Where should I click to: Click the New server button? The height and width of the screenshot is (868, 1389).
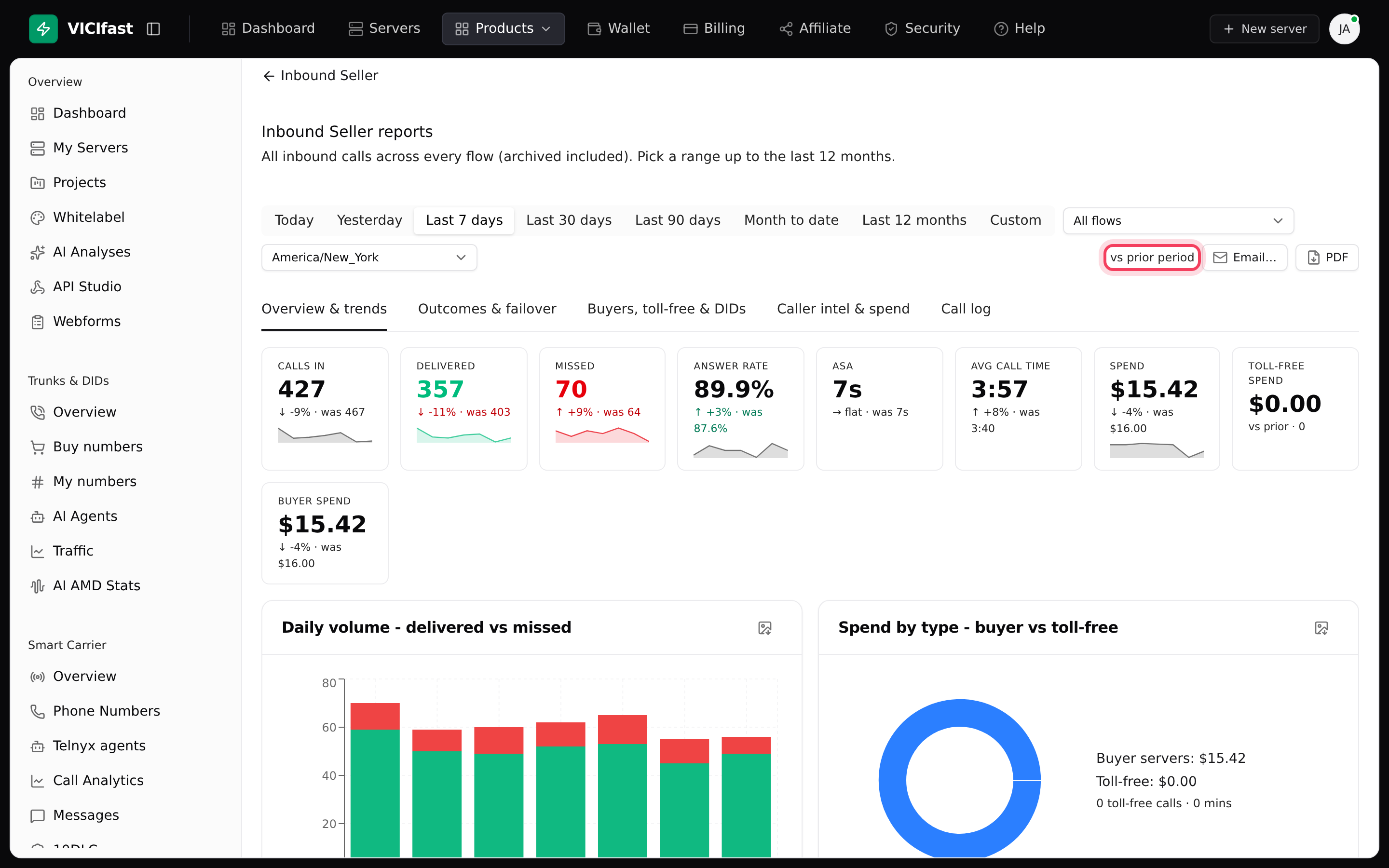coord(1264,29)
